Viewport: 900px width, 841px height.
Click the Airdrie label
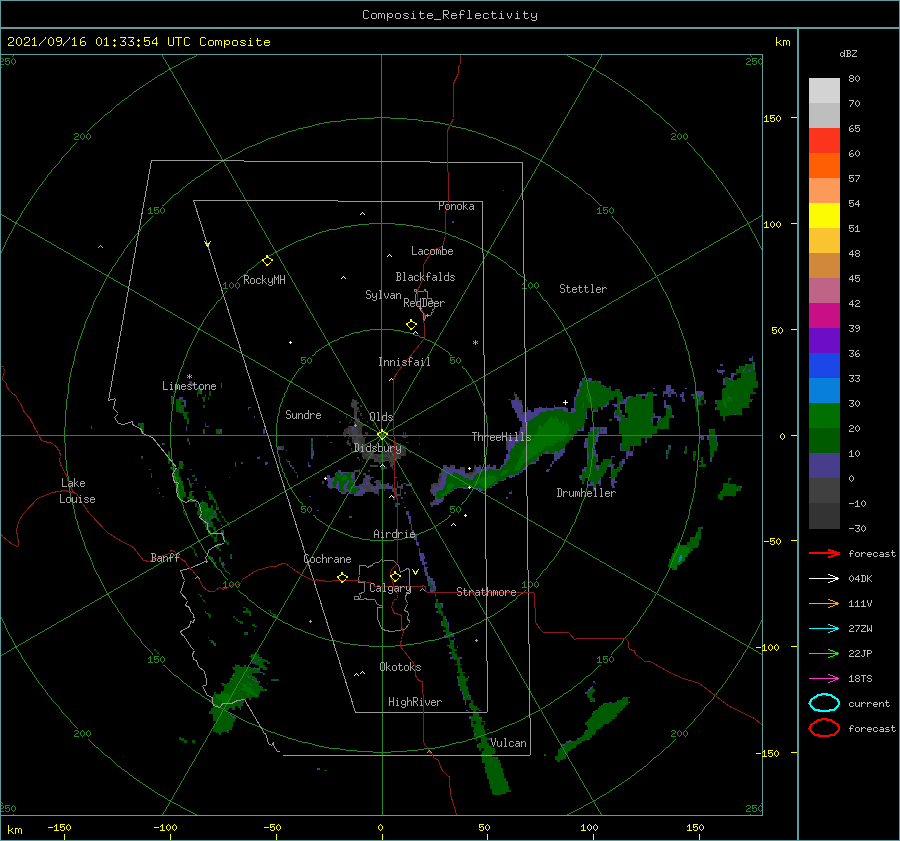[394, 534]
